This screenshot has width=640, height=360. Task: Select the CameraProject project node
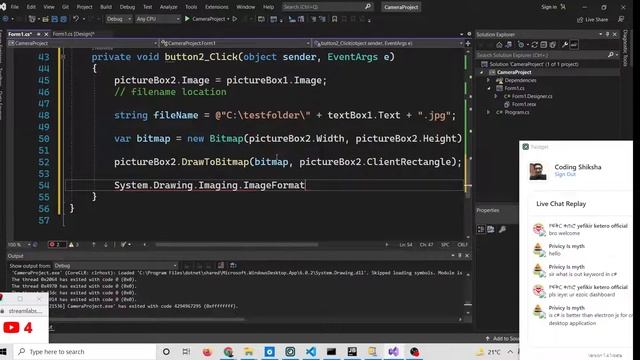[x=514, y=72]
